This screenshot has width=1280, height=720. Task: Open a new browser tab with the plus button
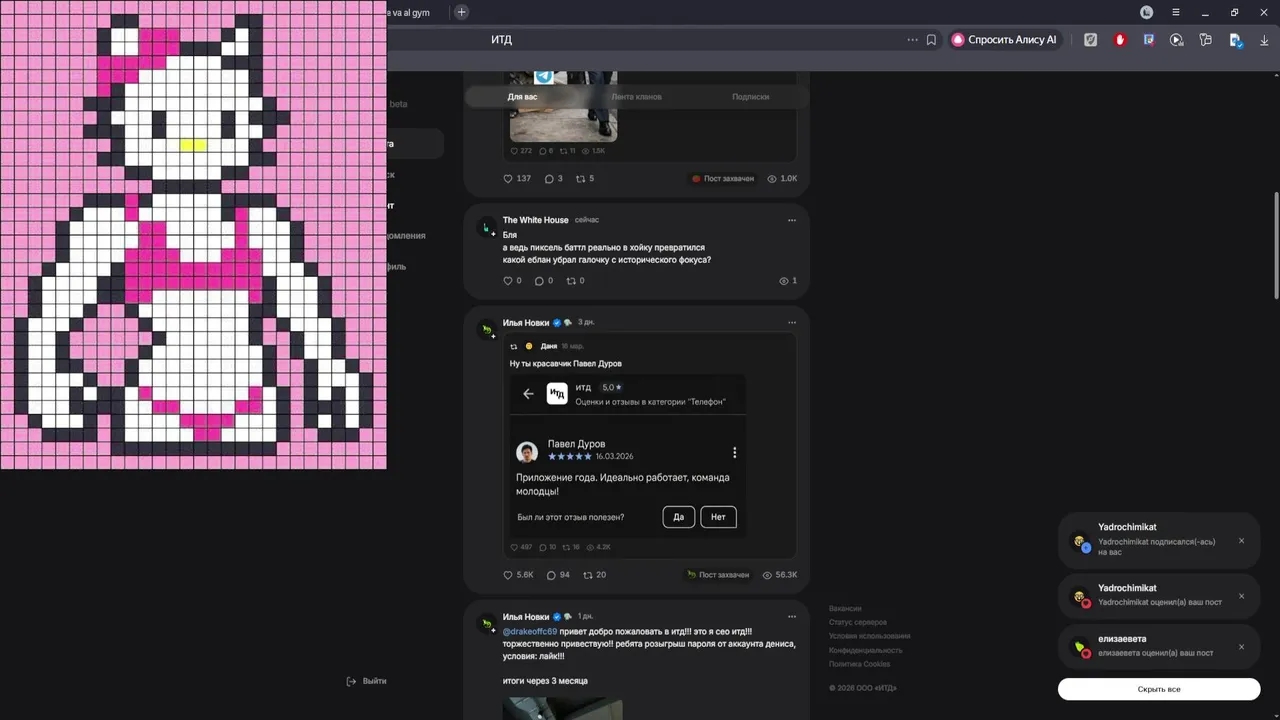[461, 12]
